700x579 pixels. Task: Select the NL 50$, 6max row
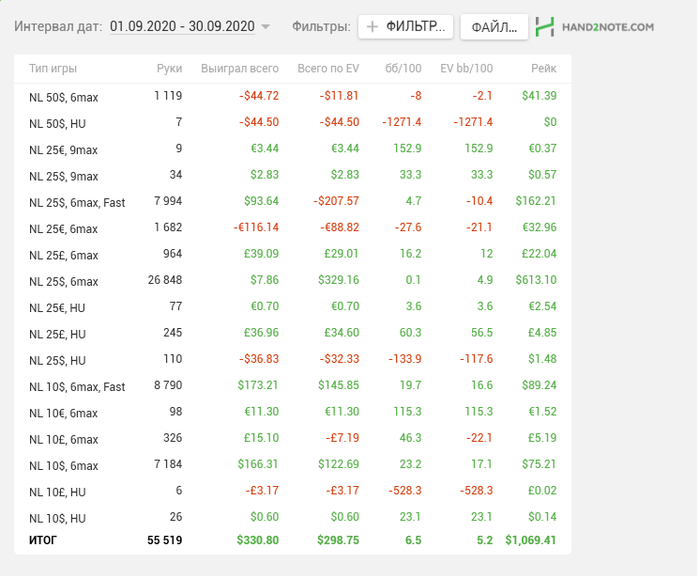(292, 96)
